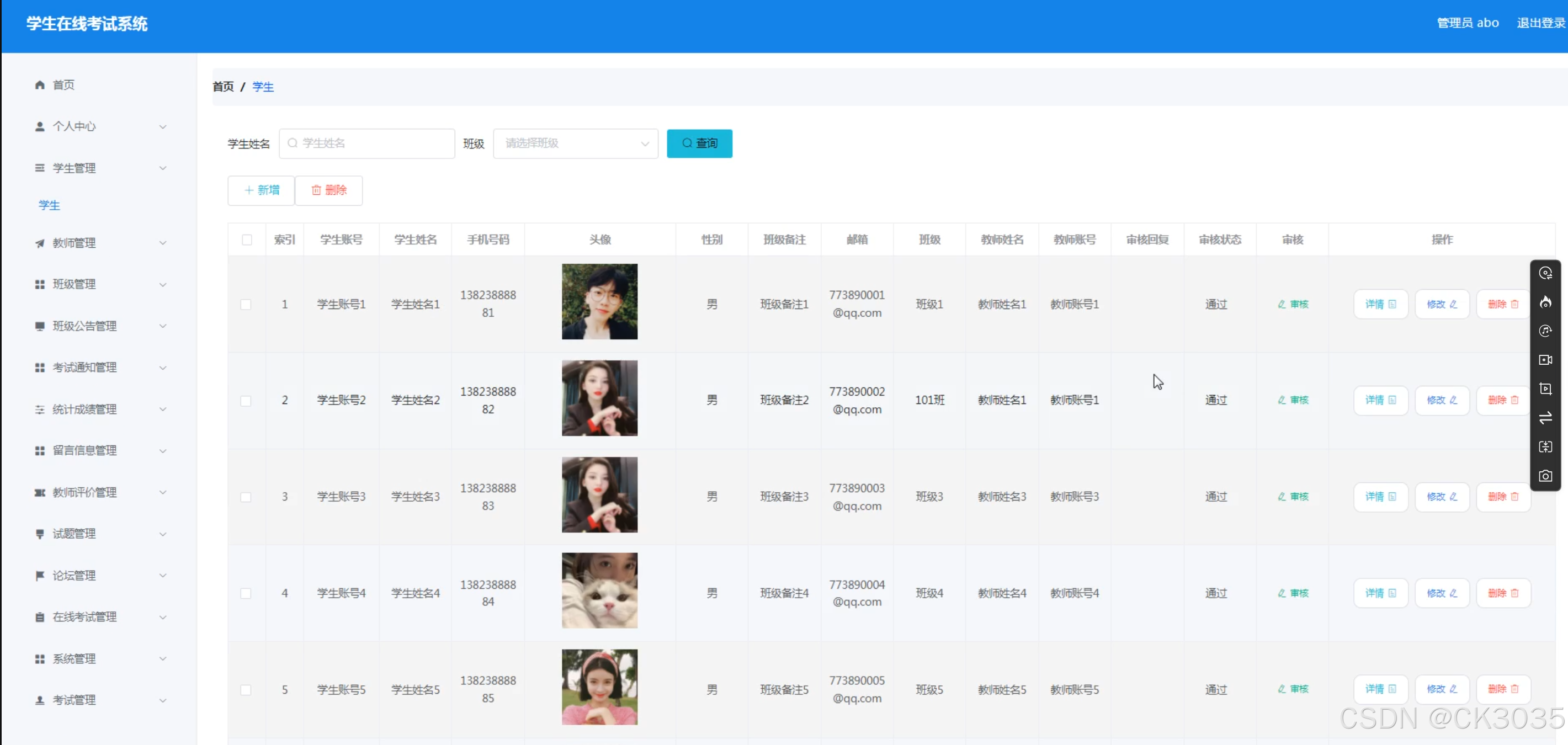Click the music note convert icon

(1545, 331)
